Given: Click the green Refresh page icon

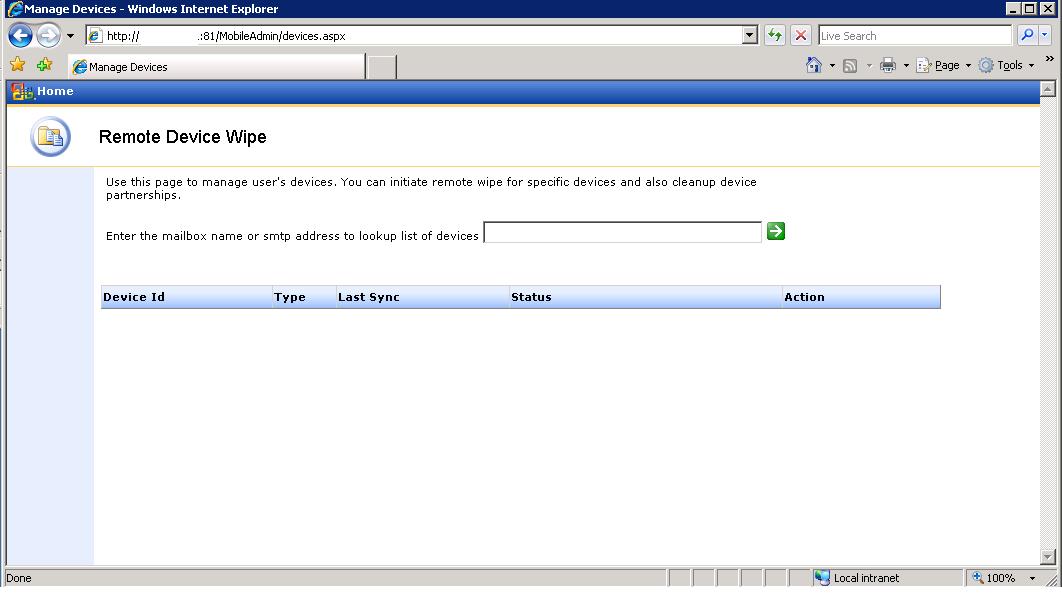Looking at the screenshot, I should pos(775,35).
